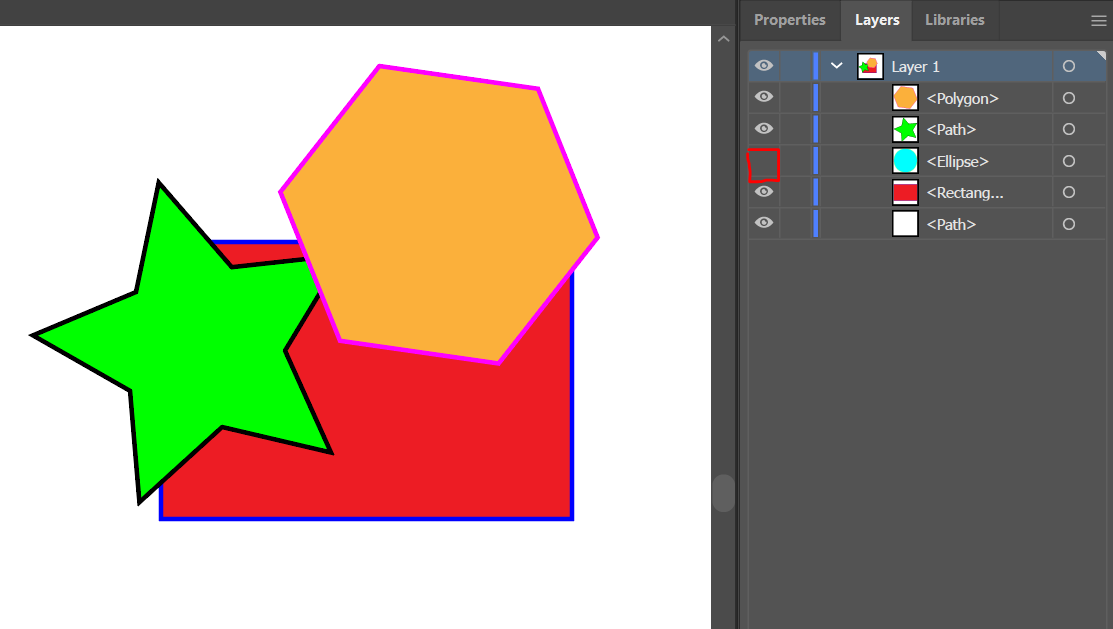This screenshot has width=1113, height=629.
Task: Click the cyan Ellipse layer thumbnail
Action: tap(905, 161)
